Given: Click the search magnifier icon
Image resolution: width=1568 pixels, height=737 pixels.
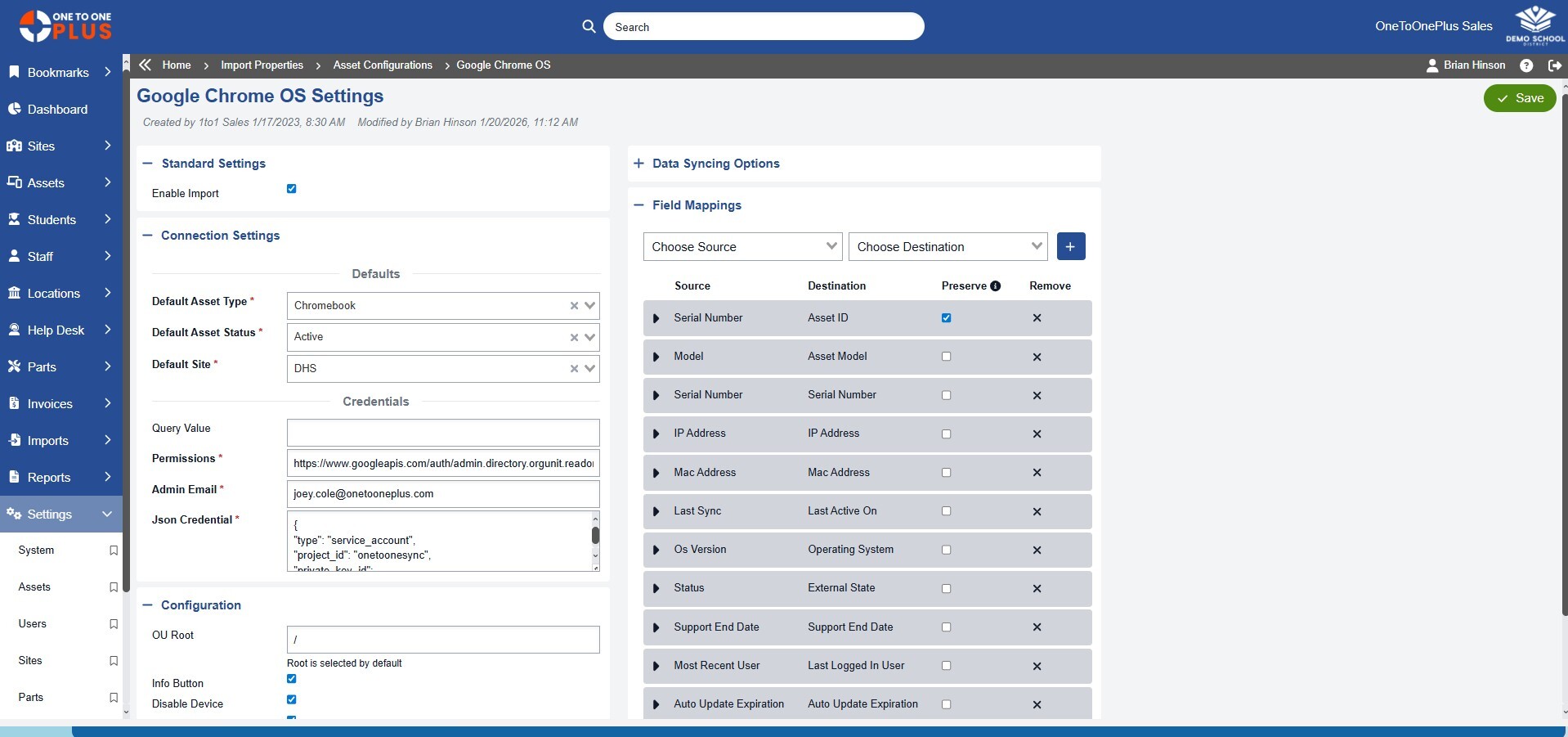Looking at the screenshot, I should click(589, 26).
